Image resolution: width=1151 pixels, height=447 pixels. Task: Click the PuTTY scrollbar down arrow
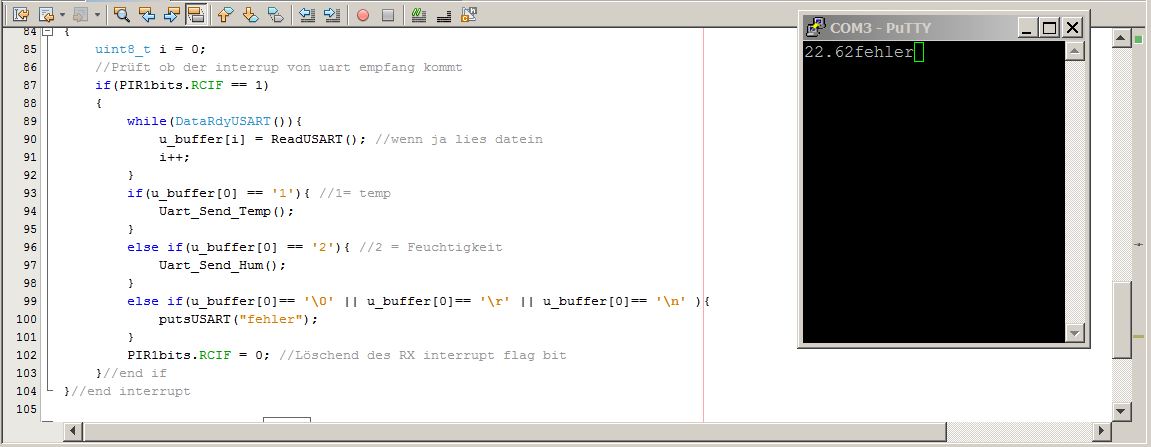[x=1075, y=333]
